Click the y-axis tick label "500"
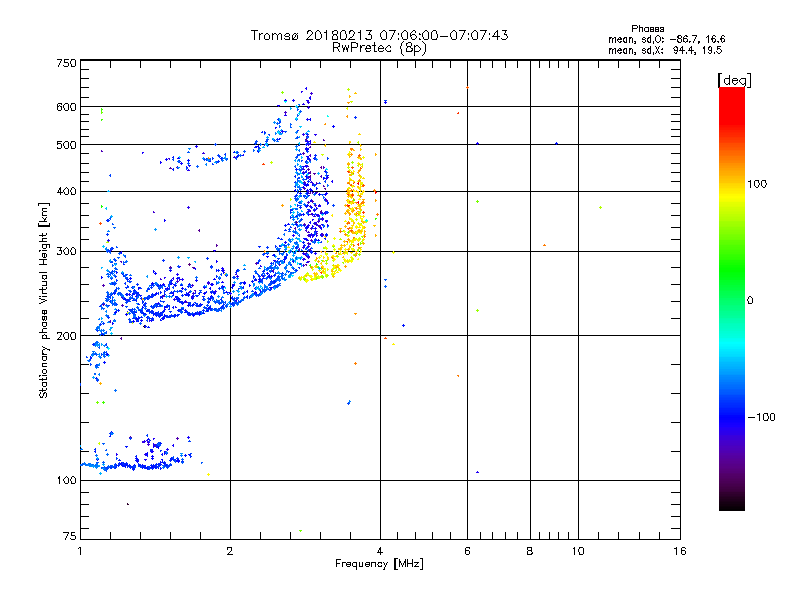The image size is (800, 600). coord(66,145)
